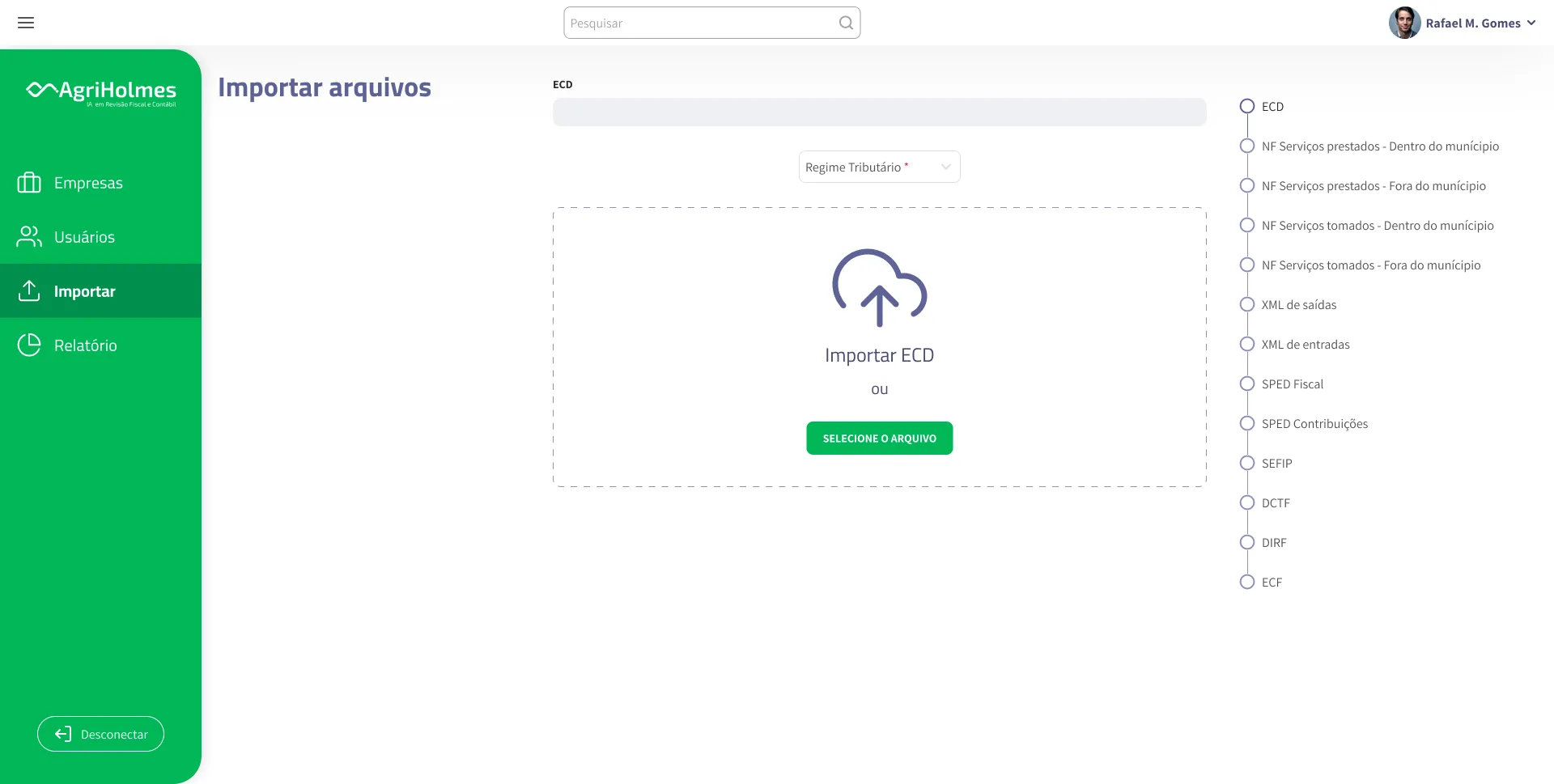Click Rafael M. Gomes profile avatar
The width and height of the screenshot is (1554, 784).
pyautogui.click(x=1404, y=23)
